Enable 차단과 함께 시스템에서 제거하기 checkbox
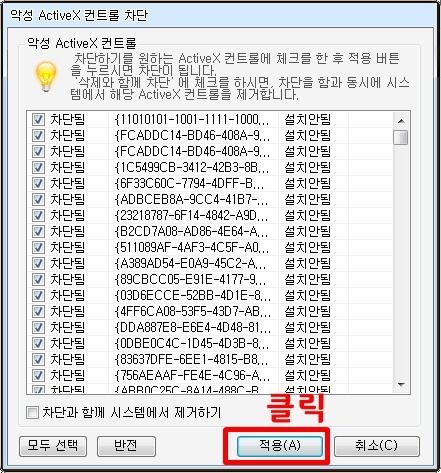441x473 pixels. tap(32, 413)
